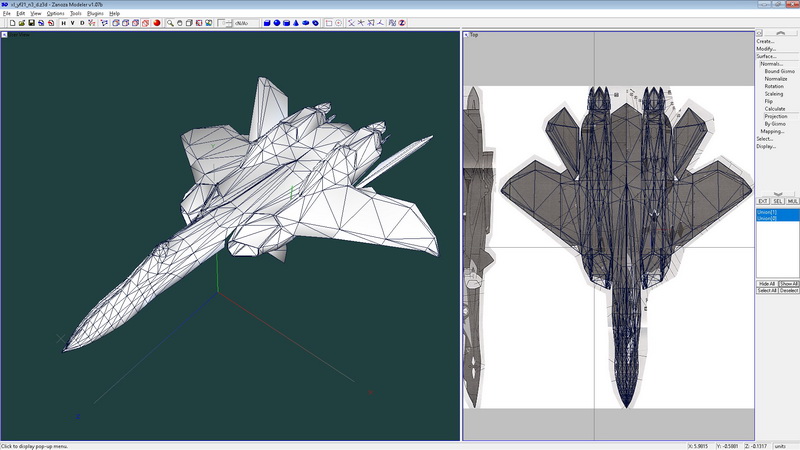Open the Plugins menu
The width and height of the screenshot is (800, 450).
pyautogui.click(x=95, y=13)
